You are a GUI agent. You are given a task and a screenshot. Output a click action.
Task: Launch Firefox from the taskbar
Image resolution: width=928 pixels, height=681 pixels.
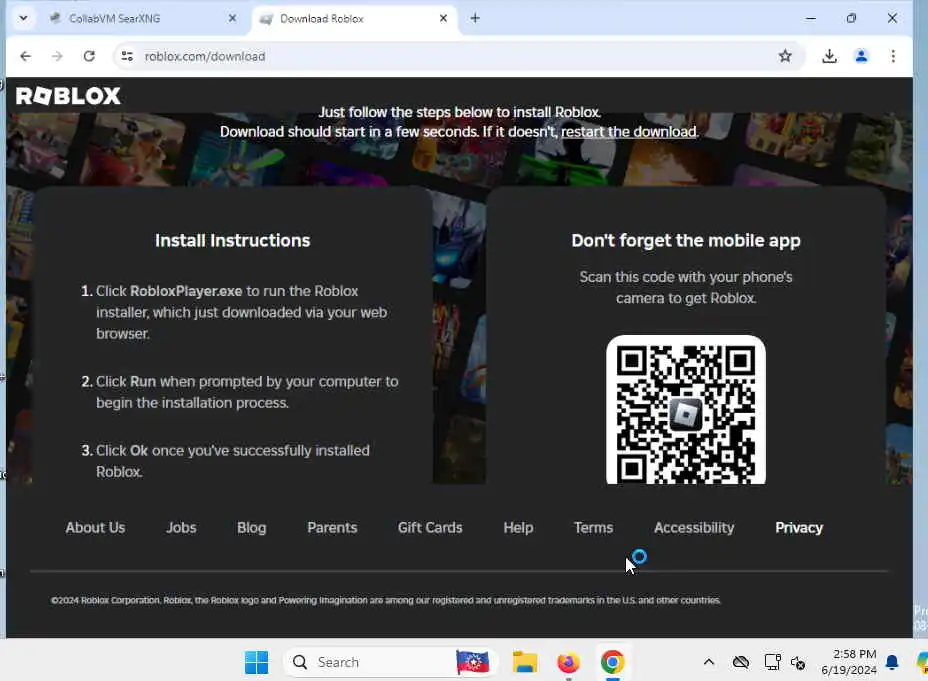pos(568,662)
